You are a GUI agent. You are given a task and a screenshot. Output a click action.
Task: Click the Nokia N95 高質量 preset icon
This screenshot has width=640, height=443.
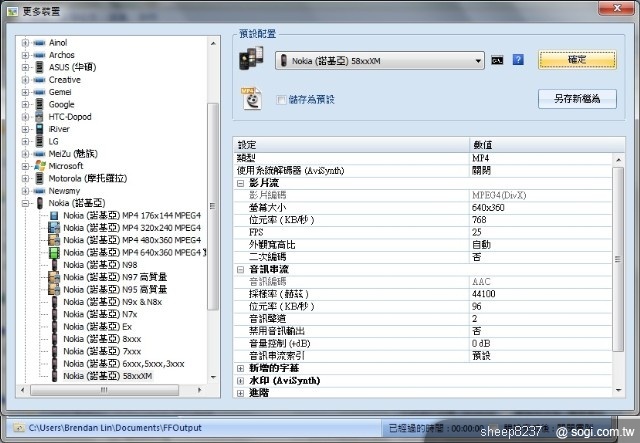point(54,289)
